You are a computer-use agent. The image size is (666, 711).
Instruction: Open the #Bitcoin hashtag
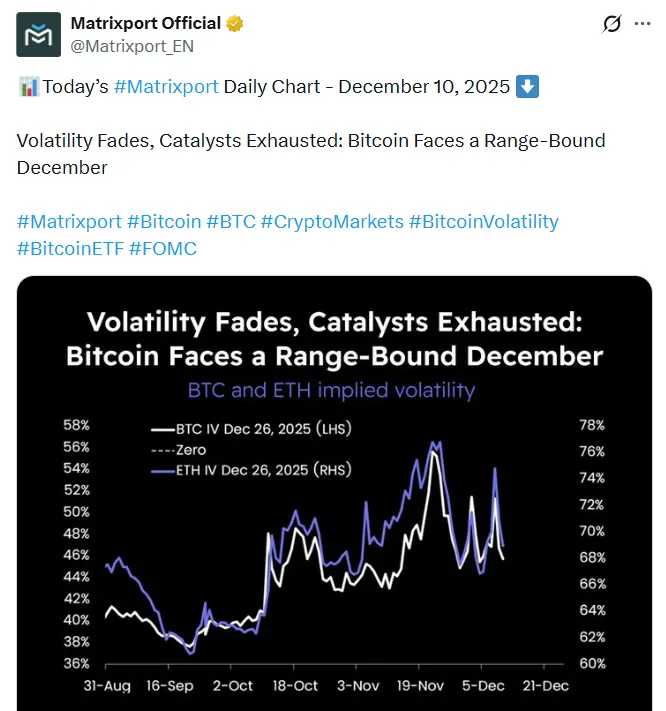[163, 221]
